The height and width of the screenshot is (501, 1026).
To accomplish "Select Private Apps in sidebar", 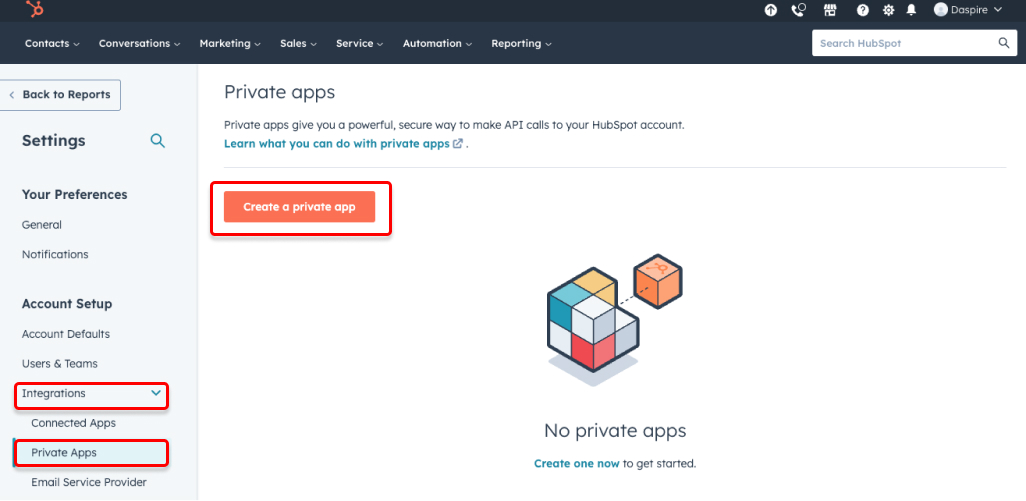I will point(91,453).
